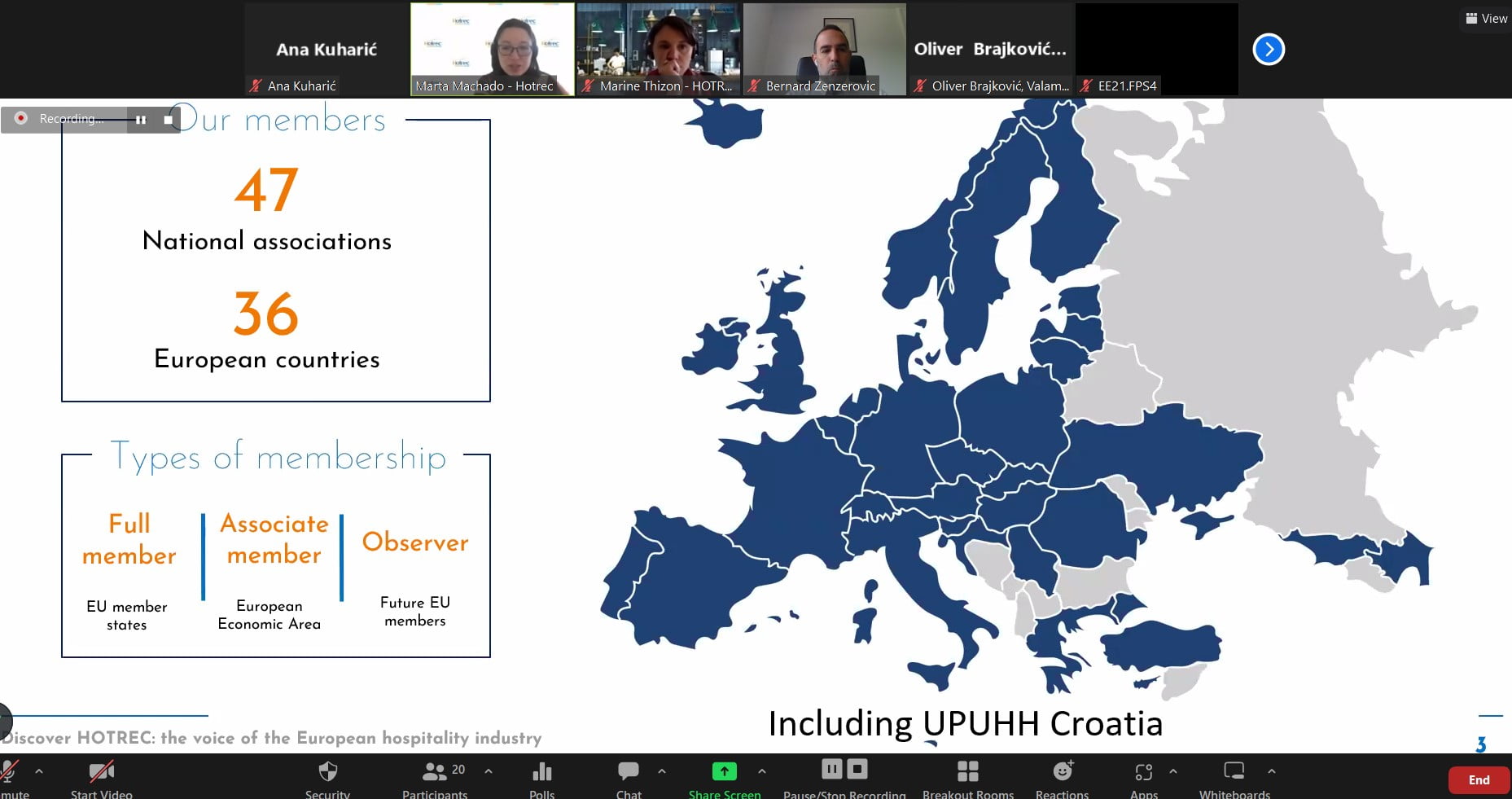Open Zoom Apps

[x=1144, y=770]
